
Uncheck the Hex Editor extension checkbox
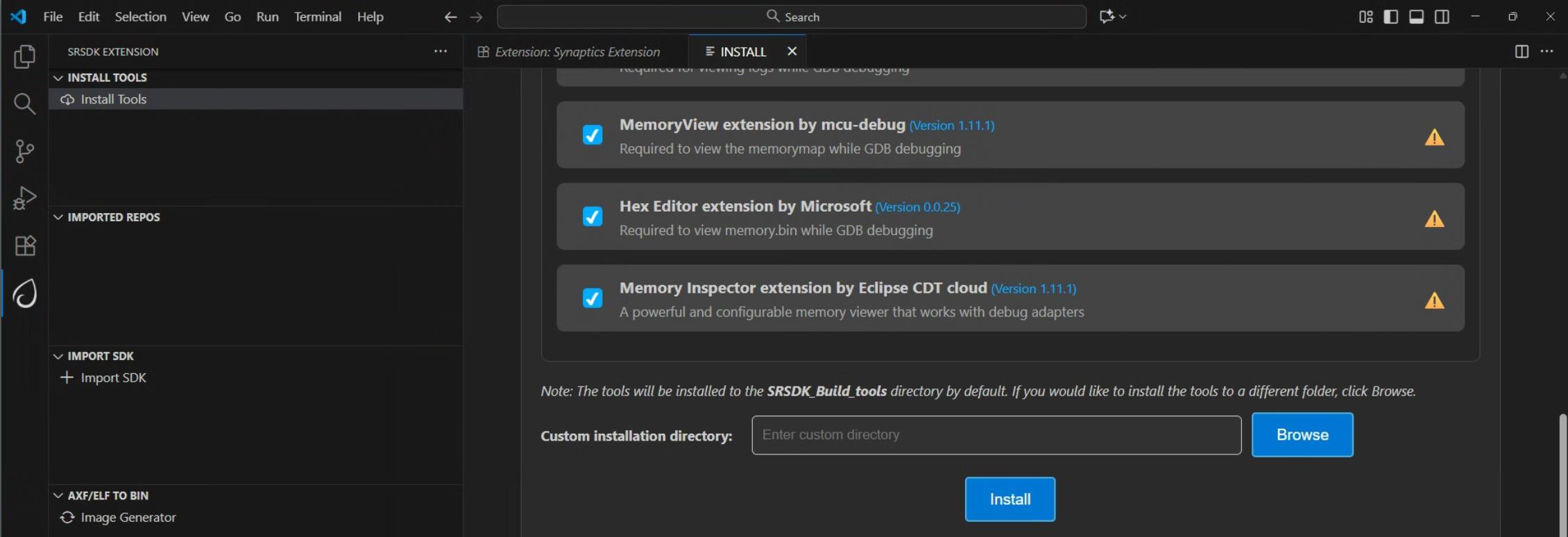(x=592, y=216)
